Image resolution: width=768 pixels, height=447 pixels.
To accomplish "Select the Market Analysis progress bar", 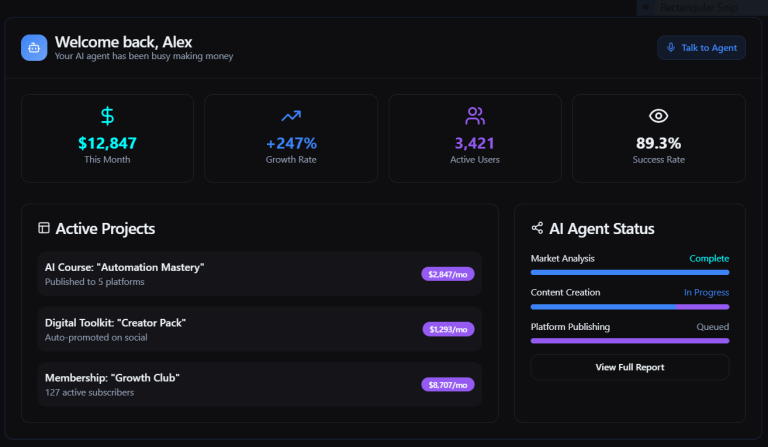I will click(x=630, y=272).
